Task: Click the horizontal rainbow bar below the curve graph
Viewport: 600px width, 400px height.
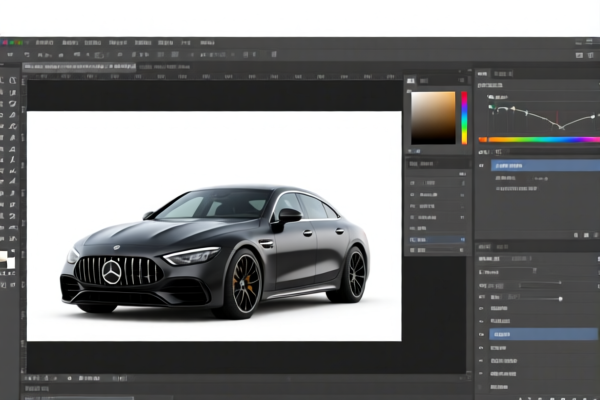Action: point(539,140)
